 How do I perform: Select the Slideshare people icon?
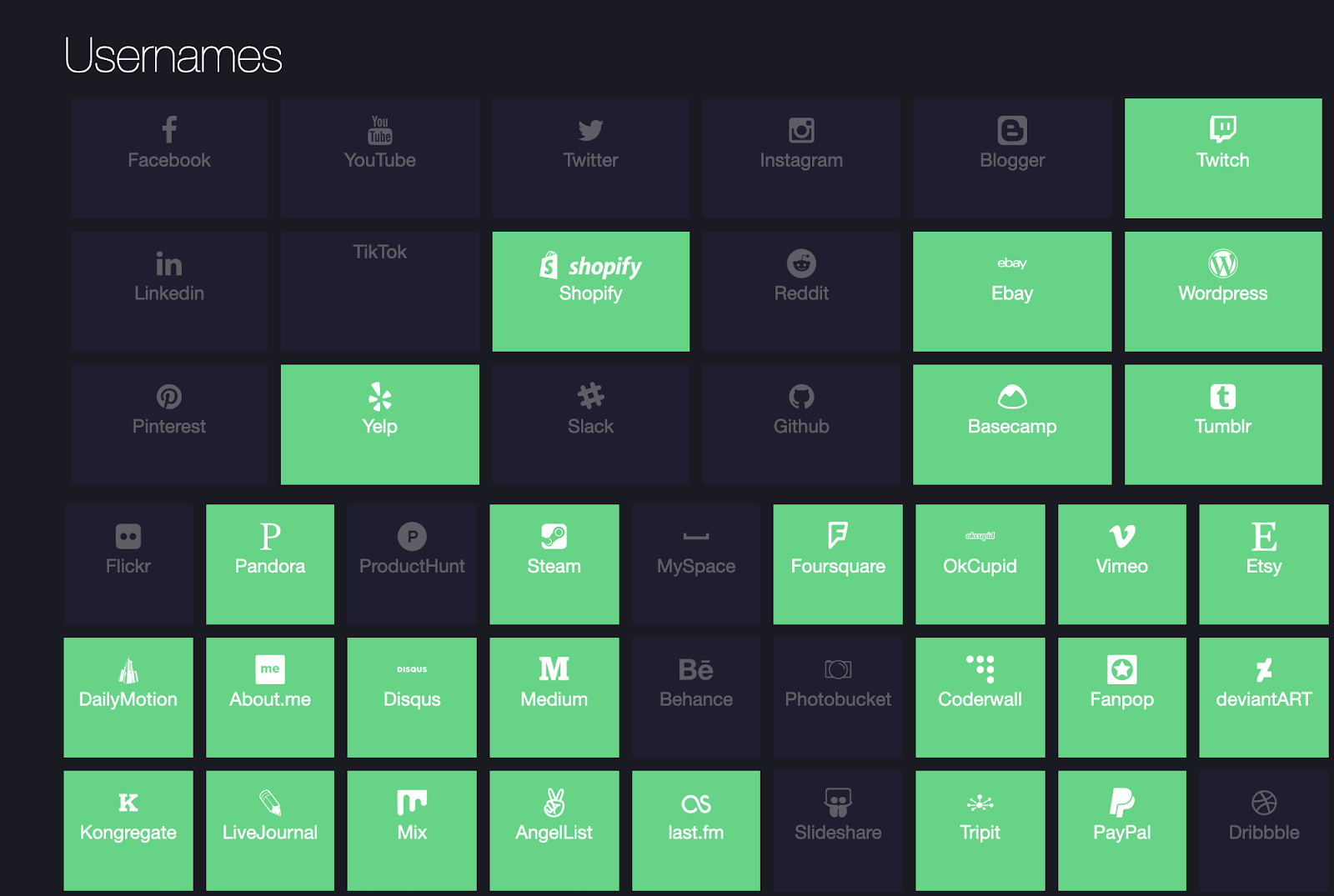838,803
